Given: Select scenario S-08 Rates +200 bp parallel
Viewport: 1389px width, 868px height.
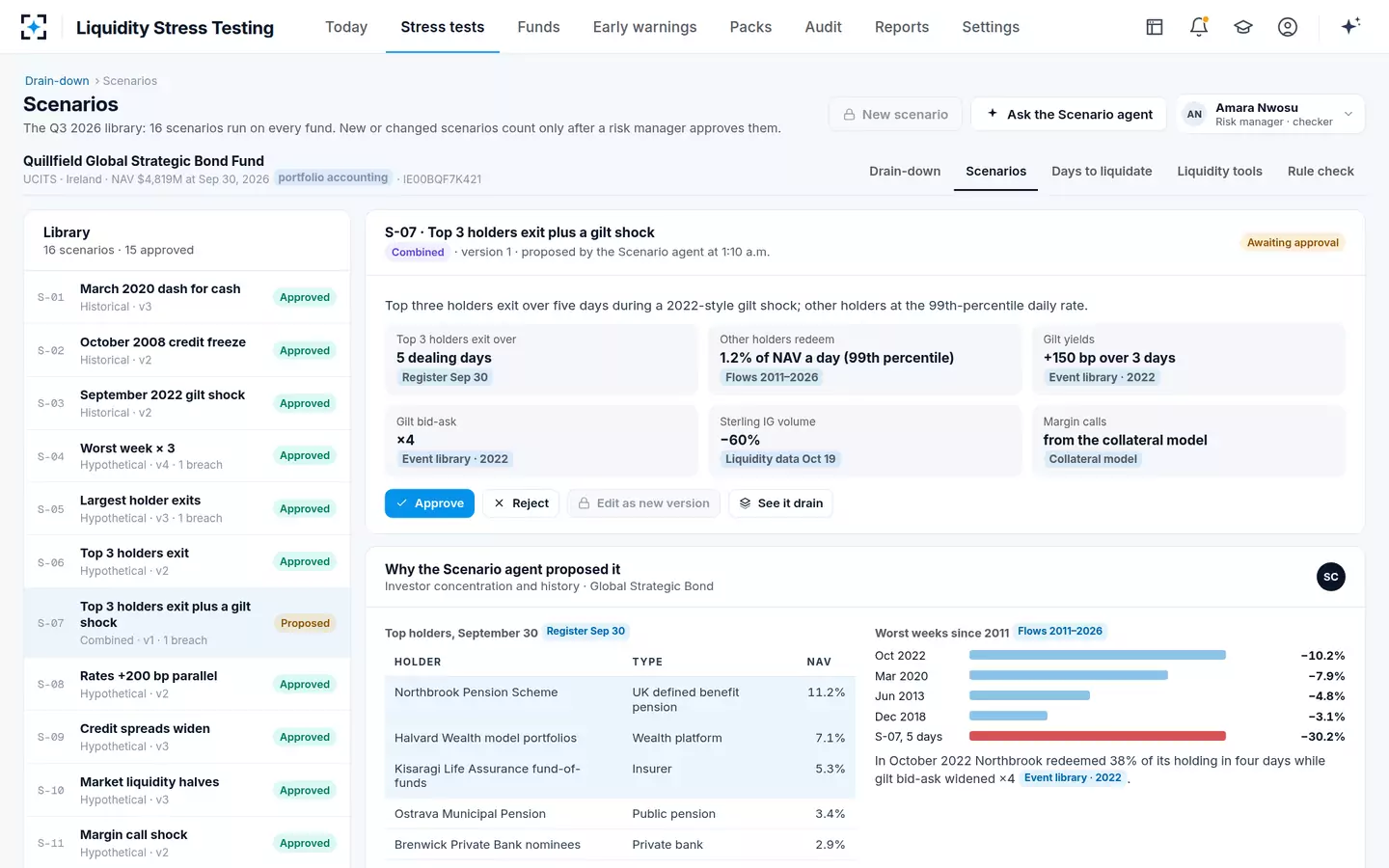Looking at the screenshot, I should click(x=187, y=685).
